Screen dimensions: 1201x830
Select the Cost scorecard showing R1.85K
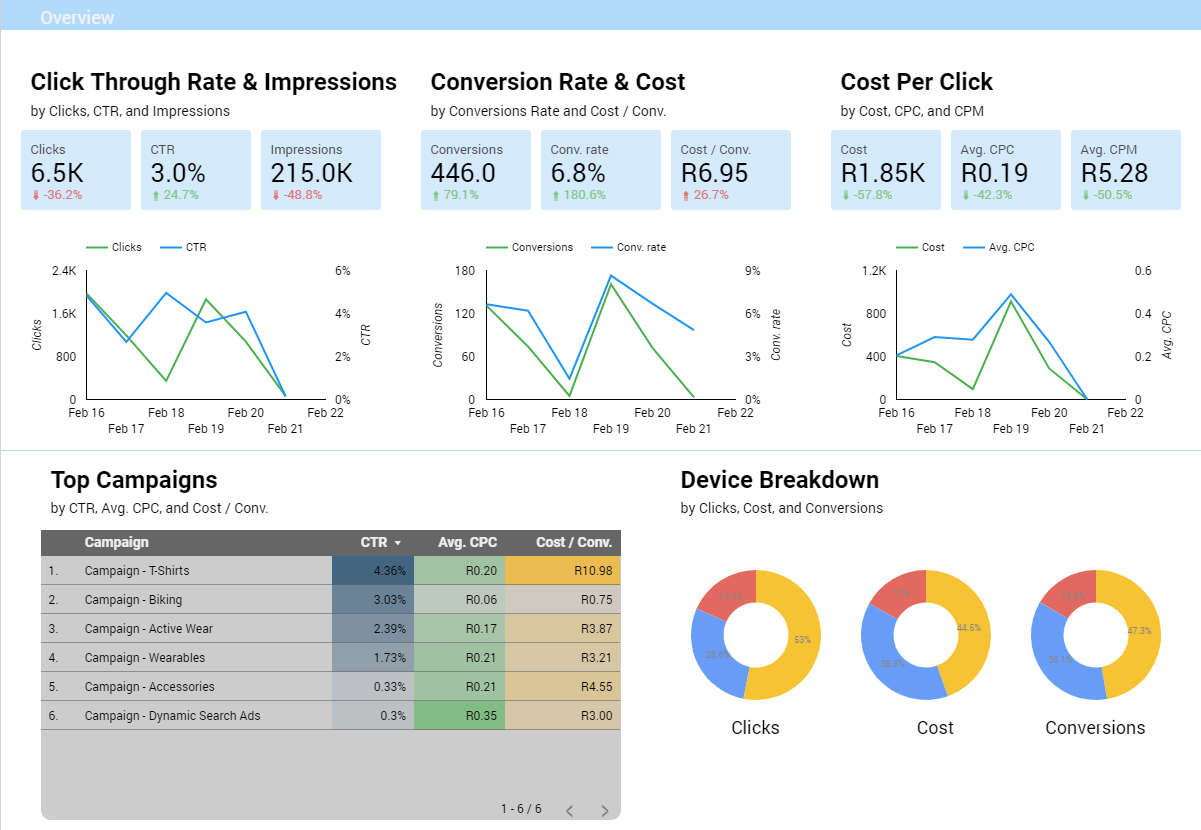point(886,170)
